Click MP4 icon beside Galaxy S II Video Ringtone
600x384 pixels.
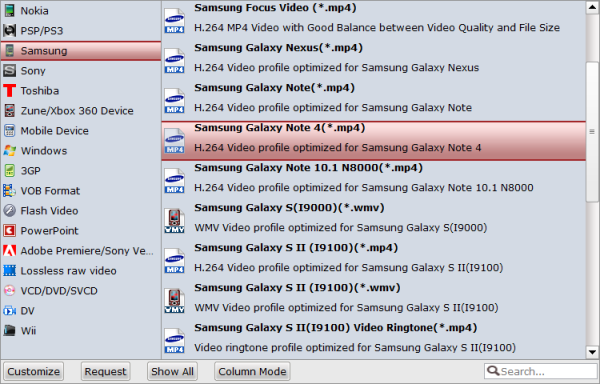(x=174, y=341)
